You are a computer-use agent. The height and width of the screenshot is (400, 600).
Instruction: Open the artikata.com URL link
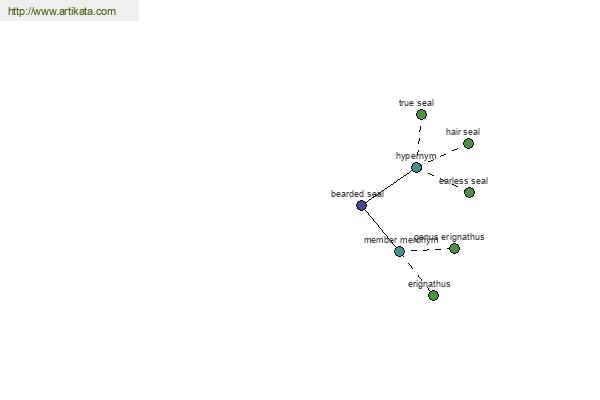(61, 12)
